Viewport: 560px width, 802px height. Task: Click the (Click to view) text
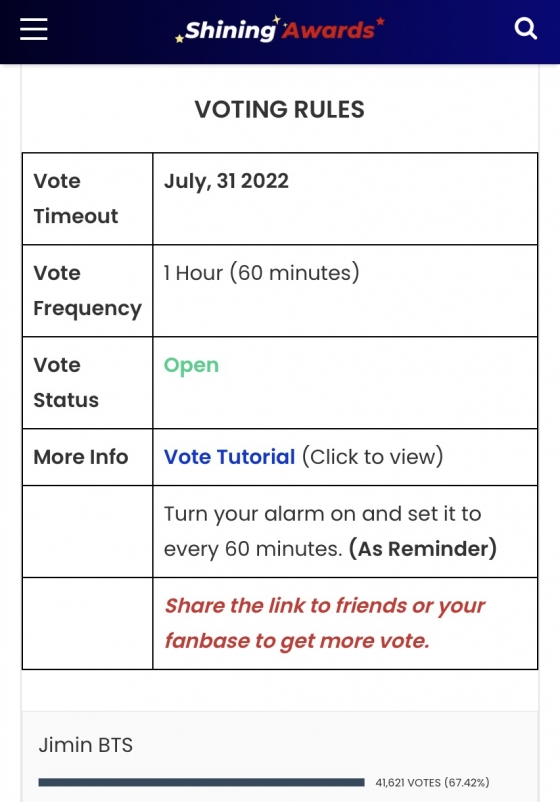click(x=372, y=457)
